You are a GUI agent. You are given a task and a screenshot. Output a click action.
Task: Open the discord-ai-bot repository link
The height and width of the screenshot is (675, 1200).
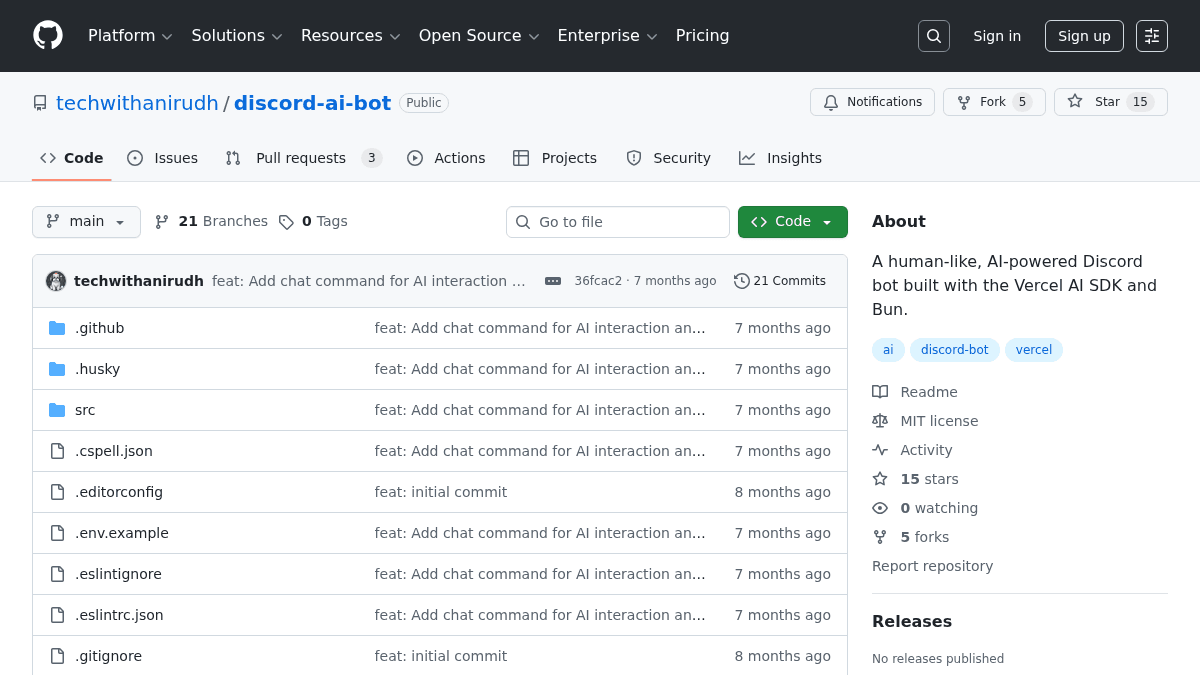tap(312, 103)
